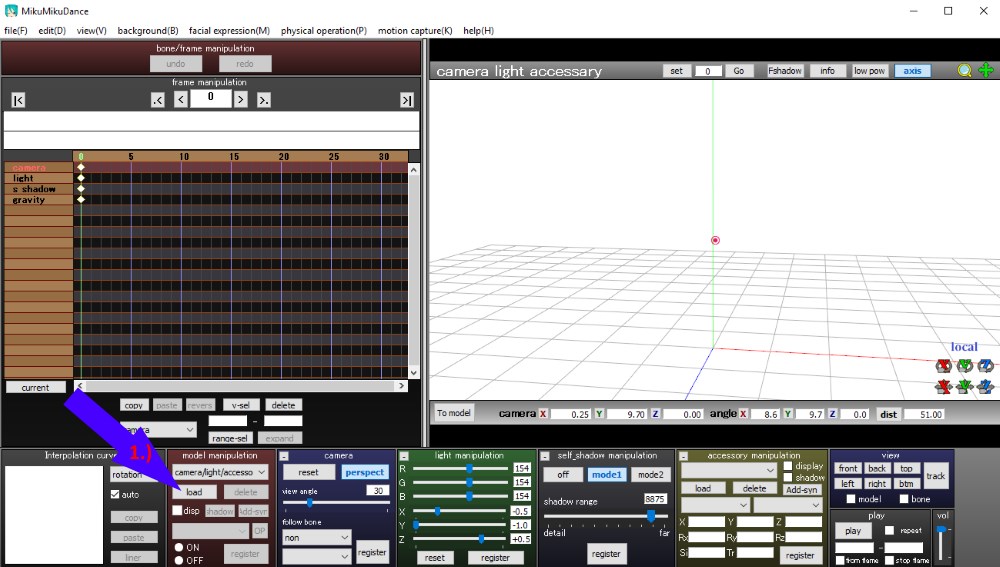The image size is (1000, 567).
Task: Click the model load button
Action: click(x=194, y=492)
